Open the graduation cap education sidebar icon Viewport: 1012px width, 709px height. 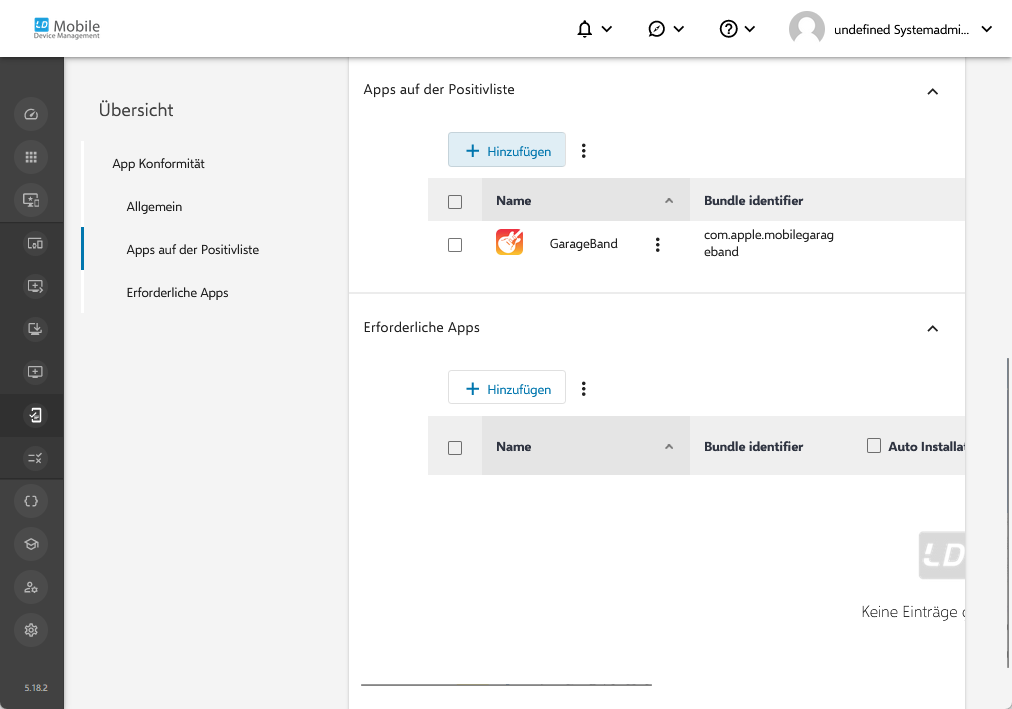[x=31, y=544]
